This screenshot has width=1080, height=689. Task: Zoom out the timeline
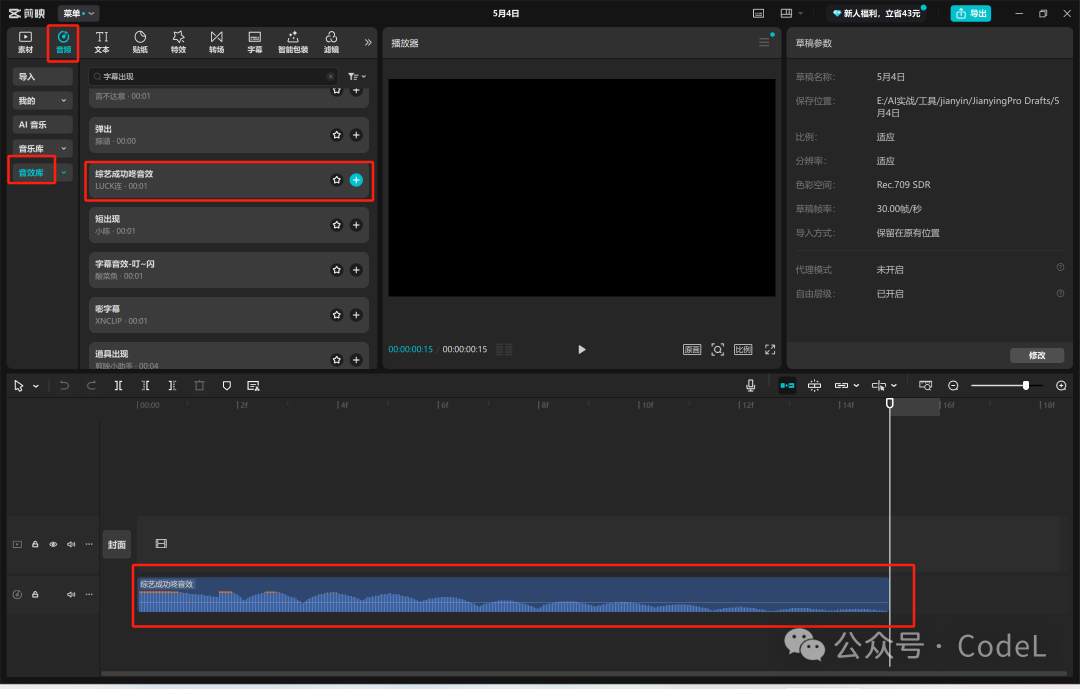(953, 386)
